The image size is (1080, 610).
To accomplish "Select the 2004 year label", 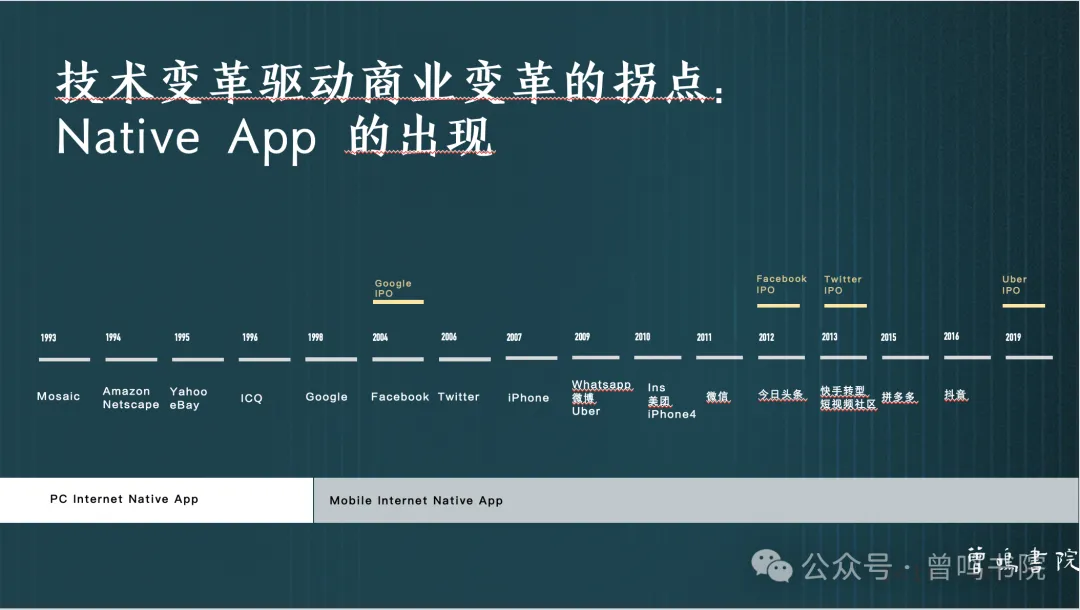I will (x=380, y=337).
